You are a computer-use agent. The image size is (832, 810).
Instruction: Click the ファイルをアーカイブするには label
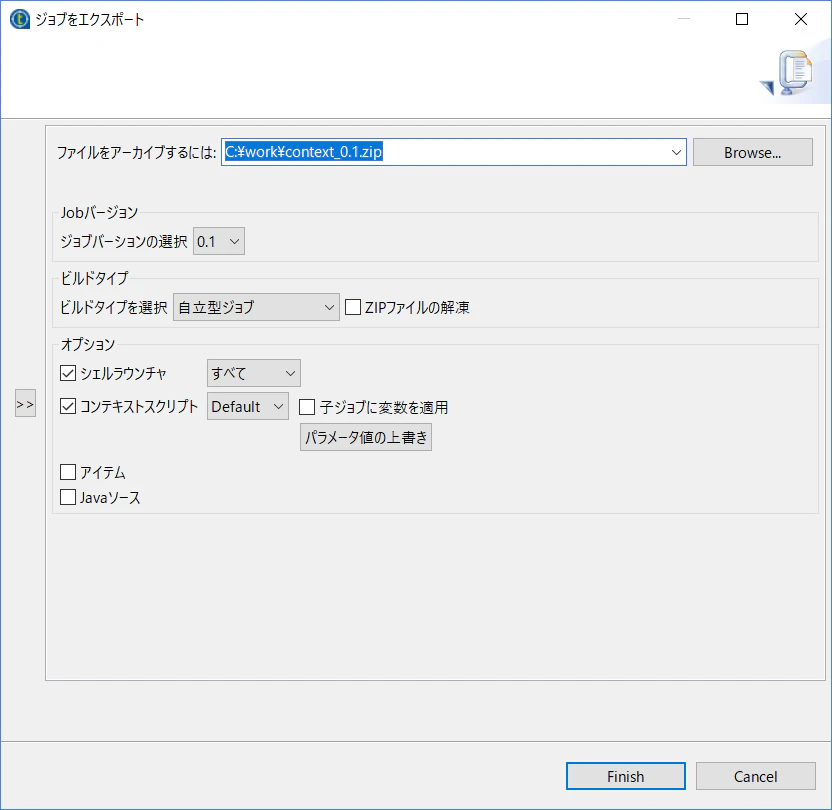(x=136, y=153)
